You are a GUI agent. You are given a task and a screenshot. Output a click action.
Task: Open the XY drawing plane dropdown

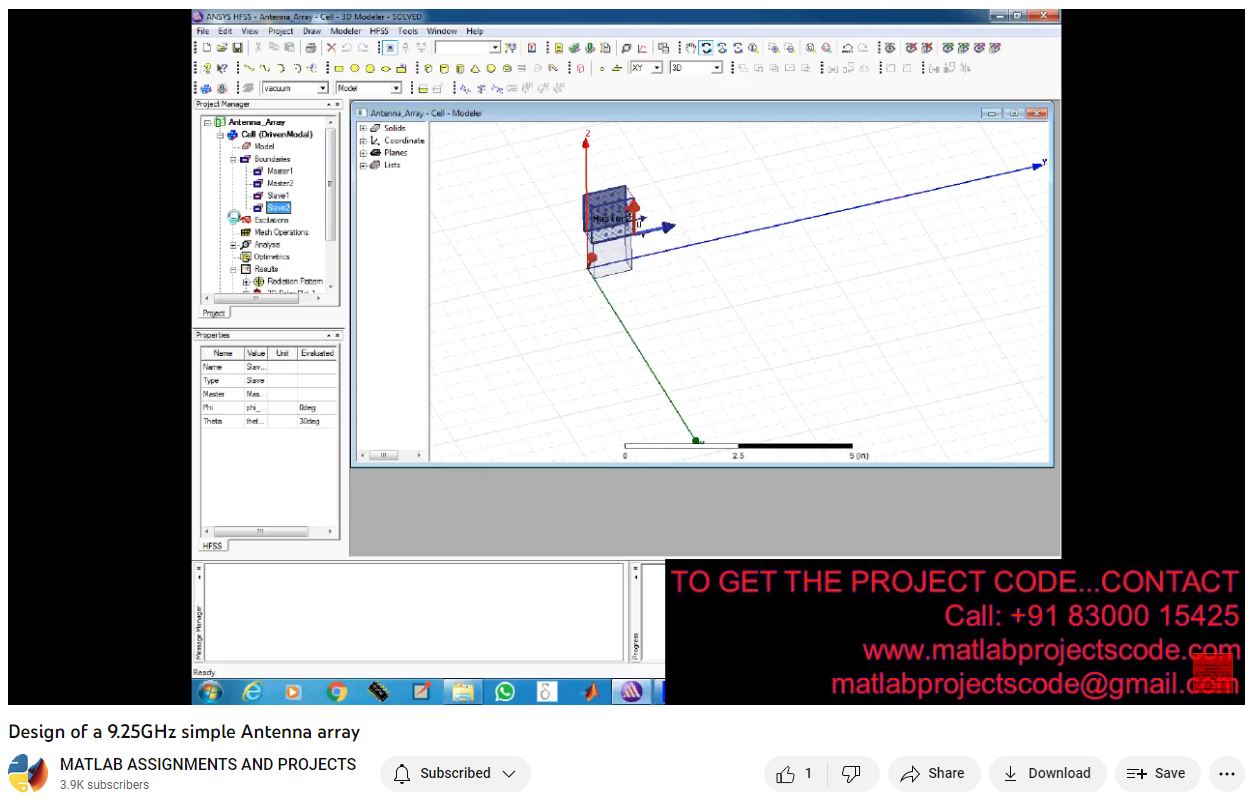657,68
